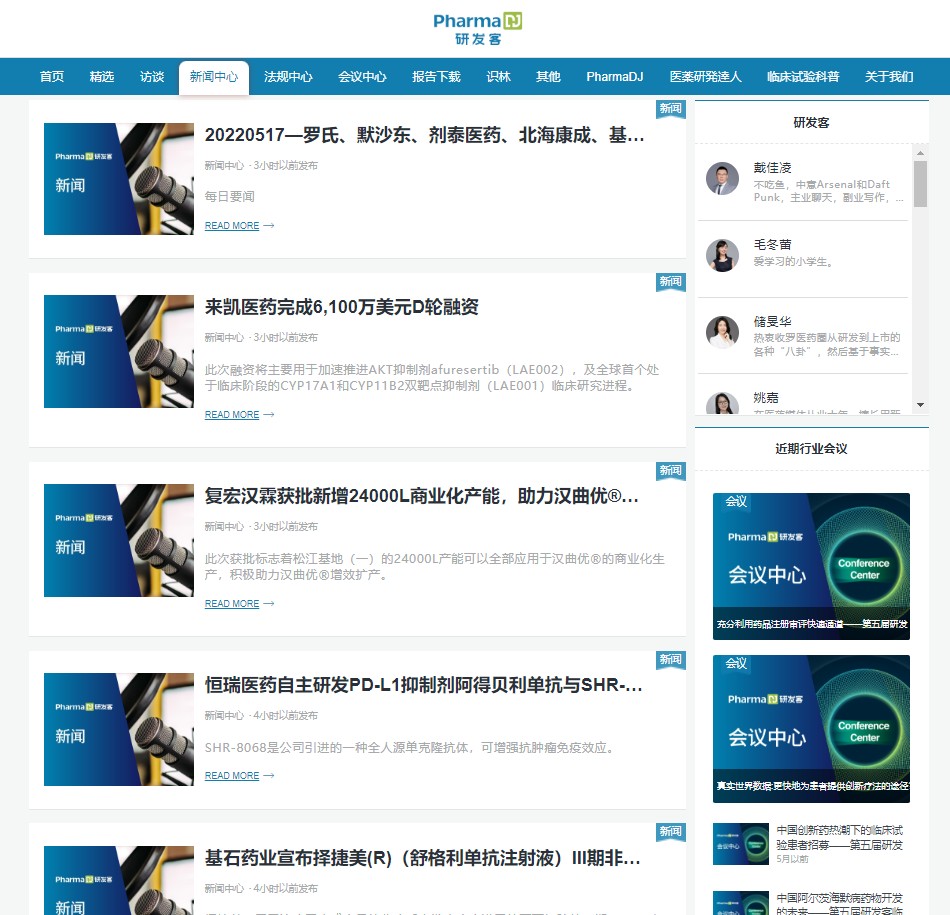Click the 新闻 ribbon tag on 来凯医药 article
Viewport: 950px width, 915px height.
(671, 282)
